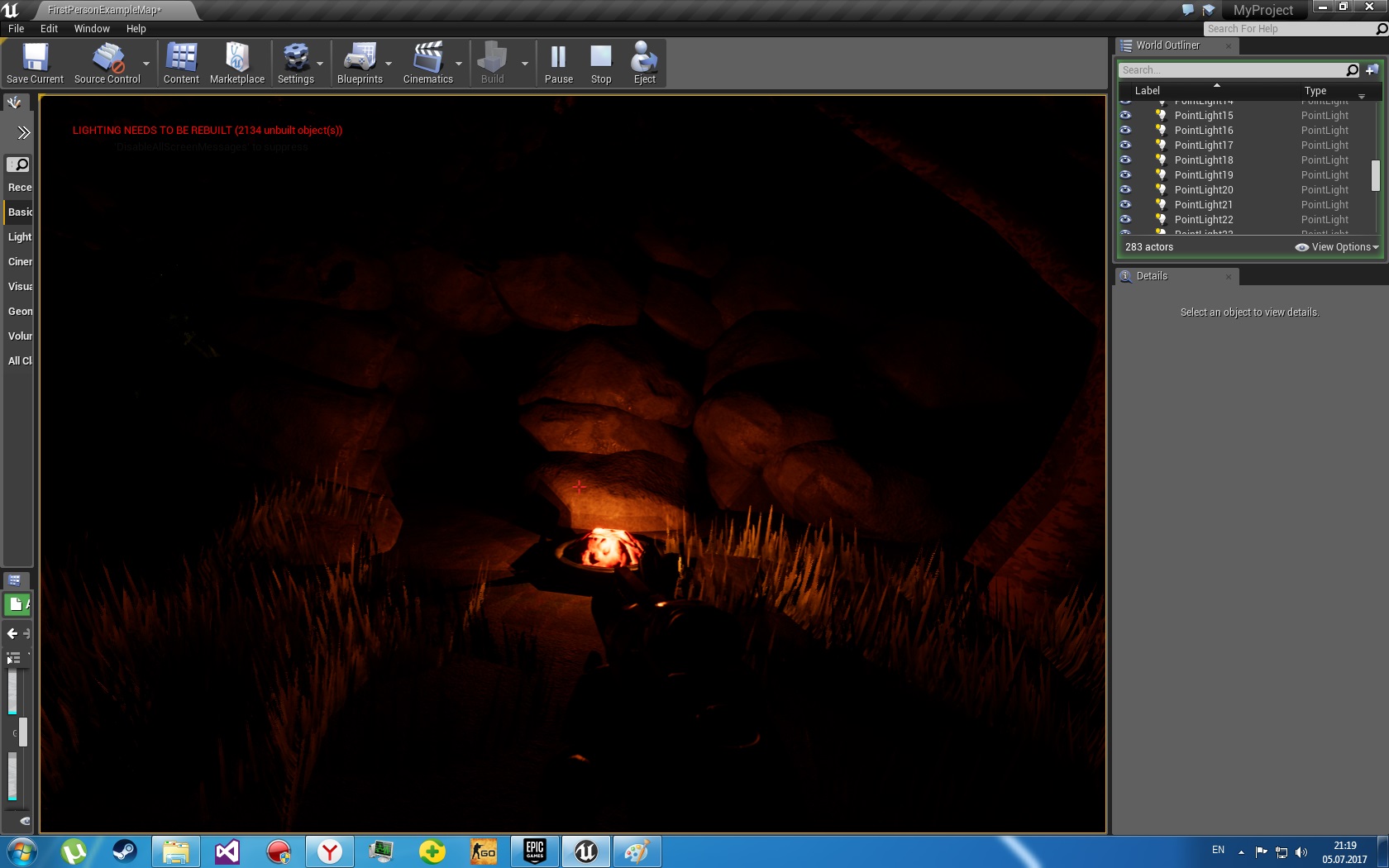Open the Steam taskbar icon
The height and width of the screenshot is (868, 1389).
(125, 851)
